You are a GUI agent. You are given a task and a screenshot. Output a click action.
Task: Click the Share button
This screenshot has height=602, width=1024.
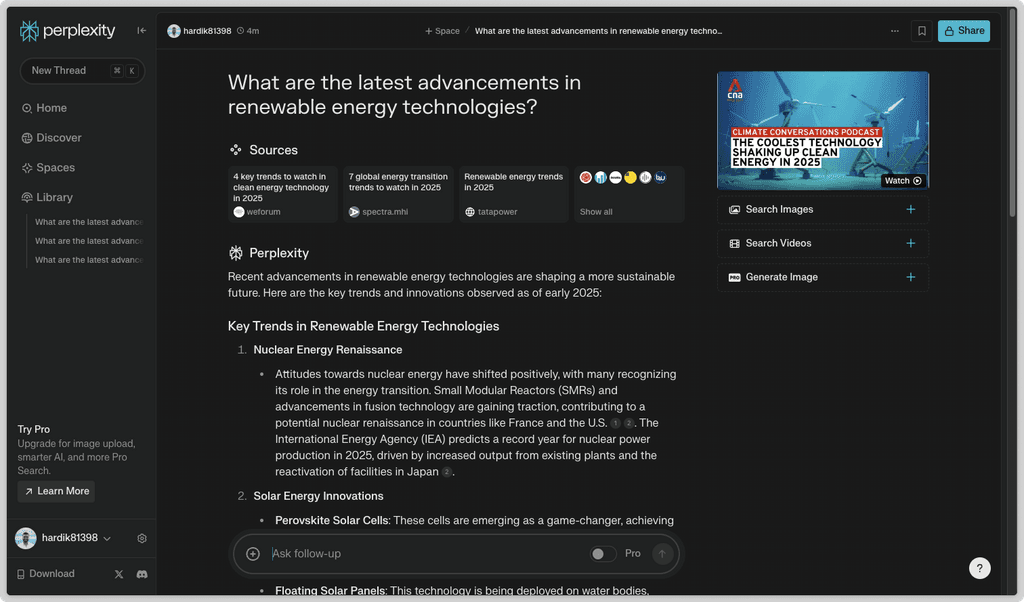click(x=962, y=31)
